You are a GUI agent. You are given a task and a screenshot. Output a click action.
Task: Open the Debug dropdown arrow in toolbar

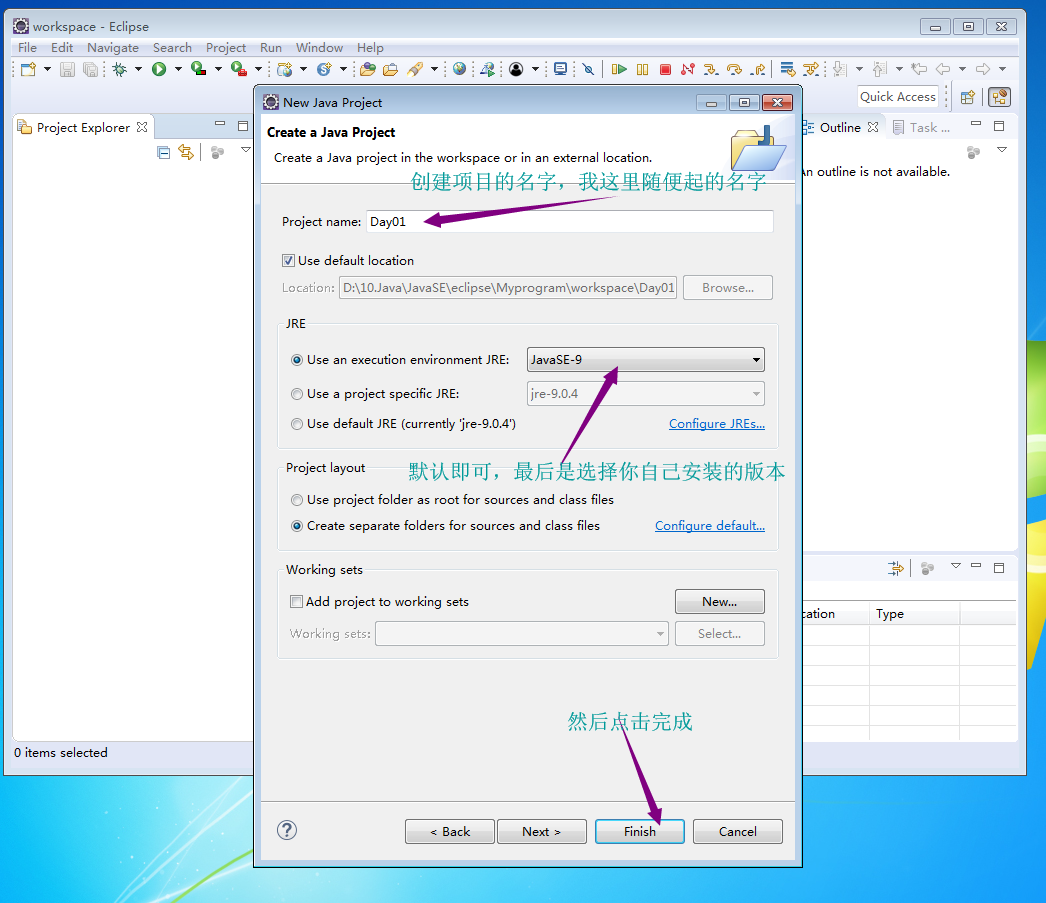tap(138, 69)
